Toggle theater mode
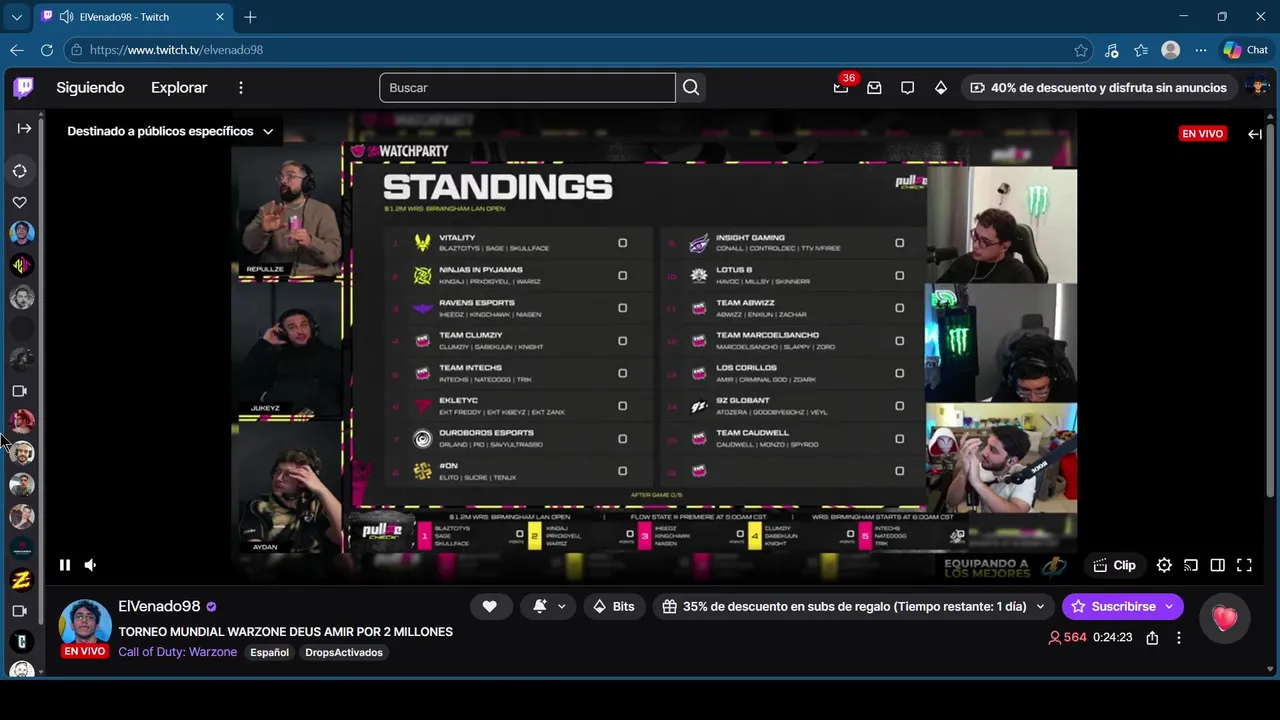This screenshot has height=720, width=1280. click(x=1217, y=565)
